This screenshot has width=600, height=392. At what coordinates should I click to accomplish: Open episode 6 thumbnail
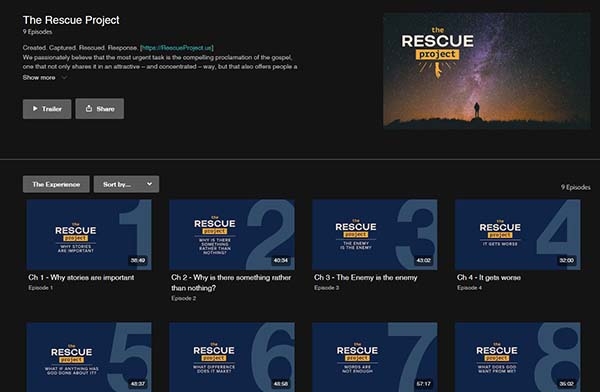click(x=232, y=357)
